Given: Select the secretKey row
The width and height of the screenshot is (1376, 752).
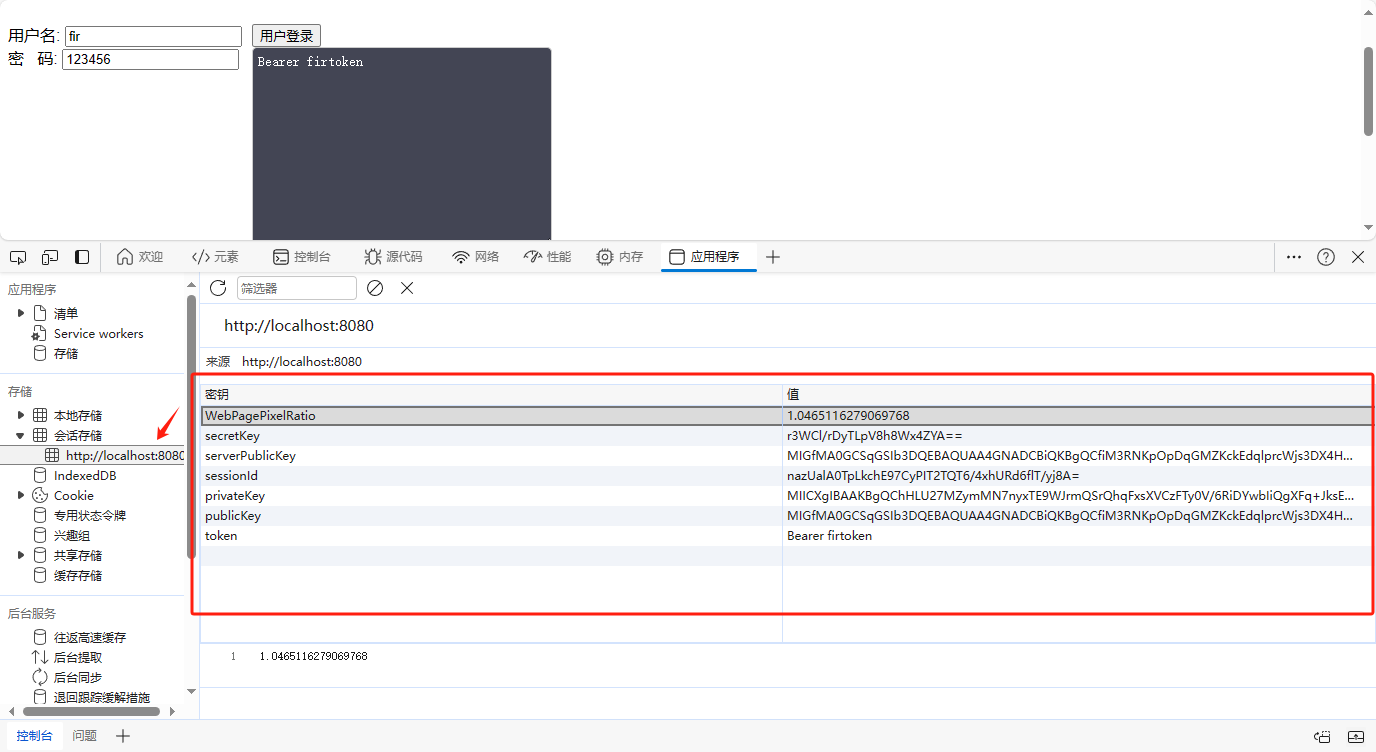Looking at the screenshot, I should [786, 435].
